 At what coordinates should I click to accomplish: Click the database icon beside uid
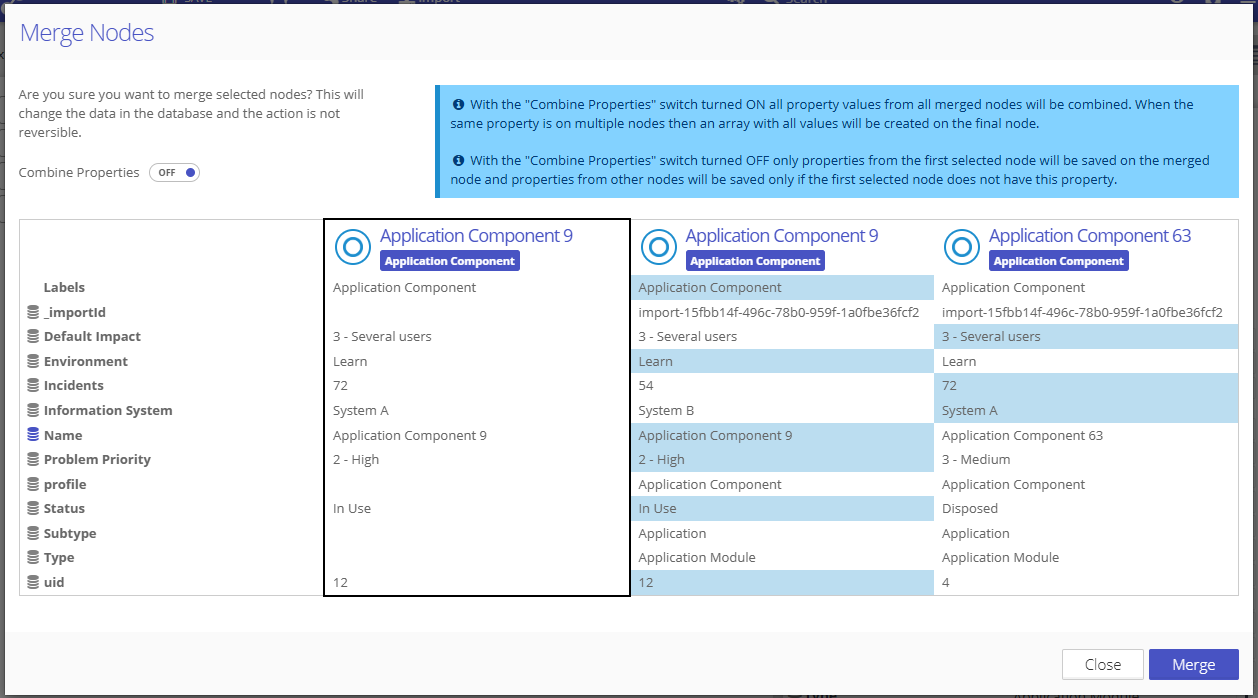coord(33,582)
